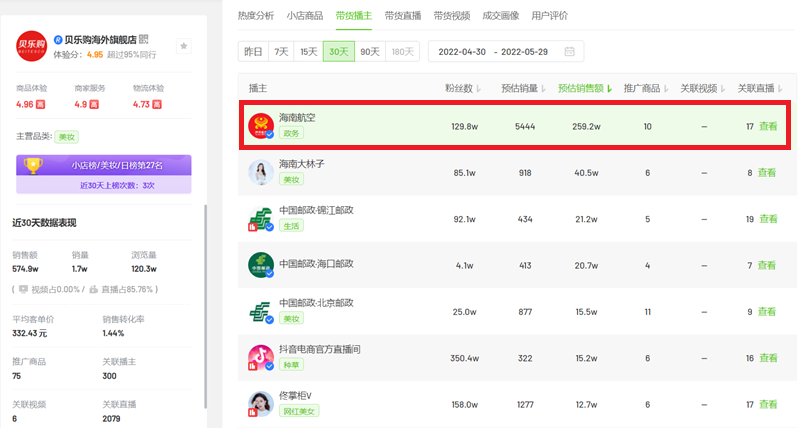Click the 抖音电商官方直播间 TikTok avatar
Image resolution: width=800 pixels, height=428 pixels.
pyautogui.click(x=261, y=357)
